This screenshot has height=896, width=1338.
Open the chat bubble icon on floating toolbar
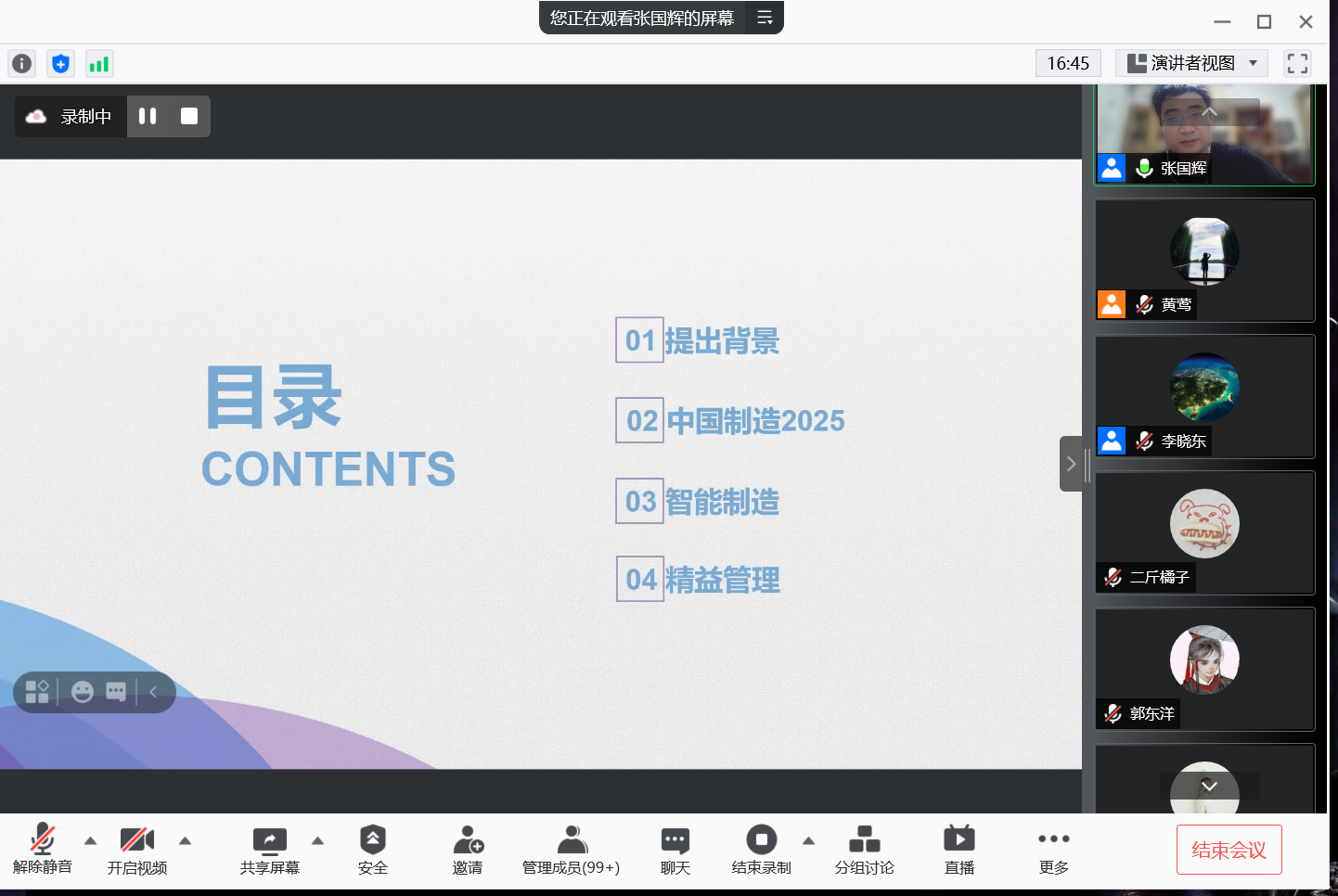point(116,692)
